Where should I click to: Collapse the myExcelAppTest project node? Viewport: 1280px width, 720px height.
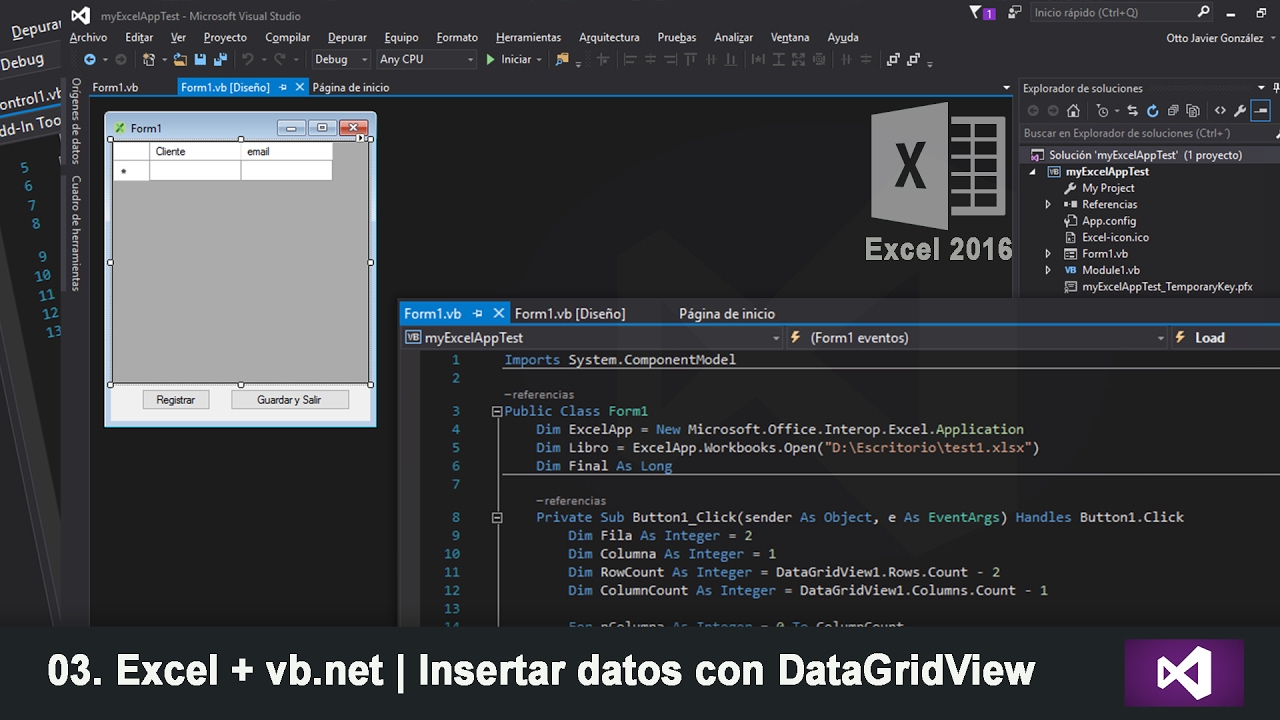(x=1034, y=172)
